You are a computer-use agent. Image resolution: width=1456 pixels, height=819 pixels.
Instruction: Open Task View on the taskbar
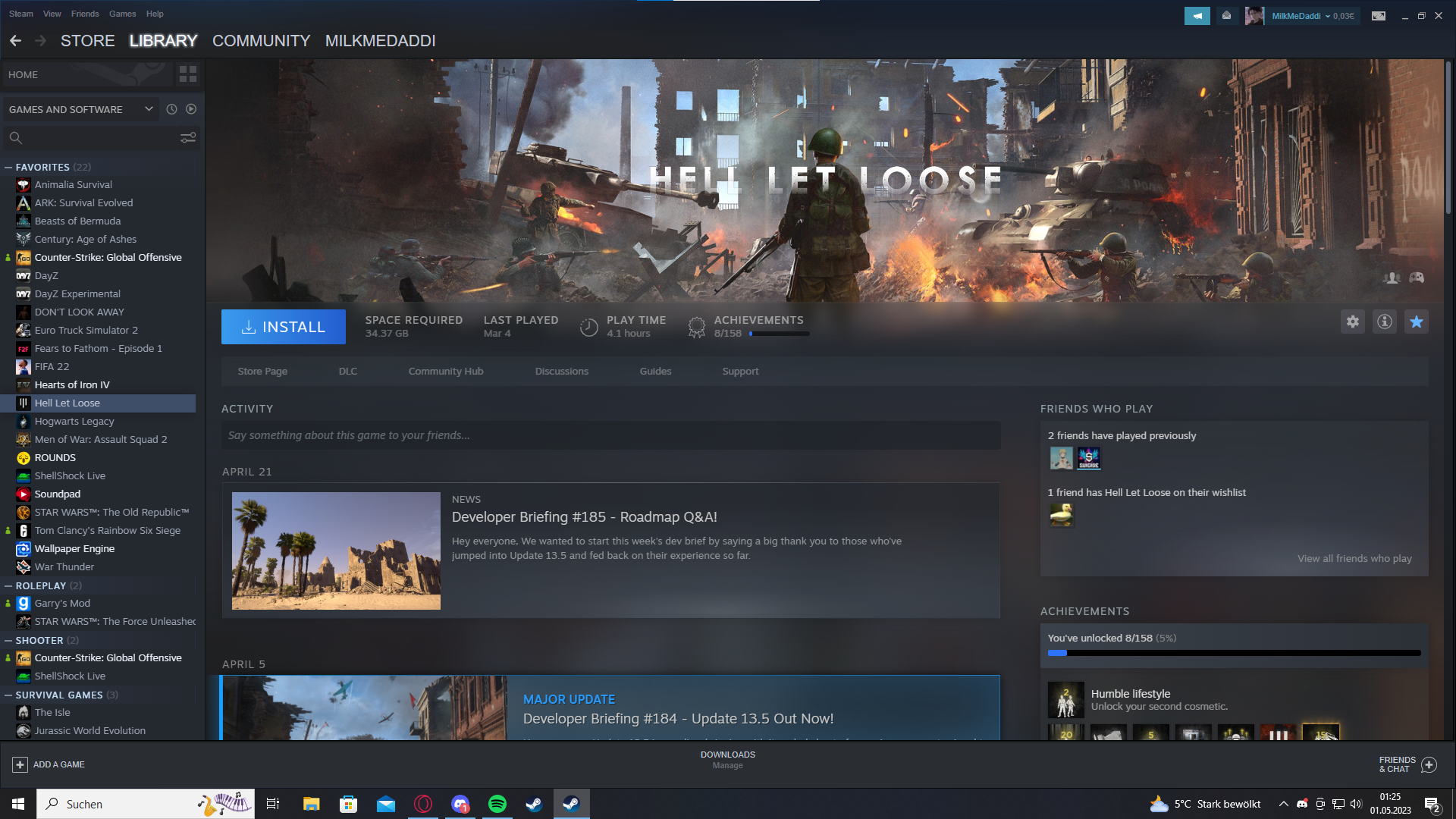pyautogui.click(x=273, y=804)
